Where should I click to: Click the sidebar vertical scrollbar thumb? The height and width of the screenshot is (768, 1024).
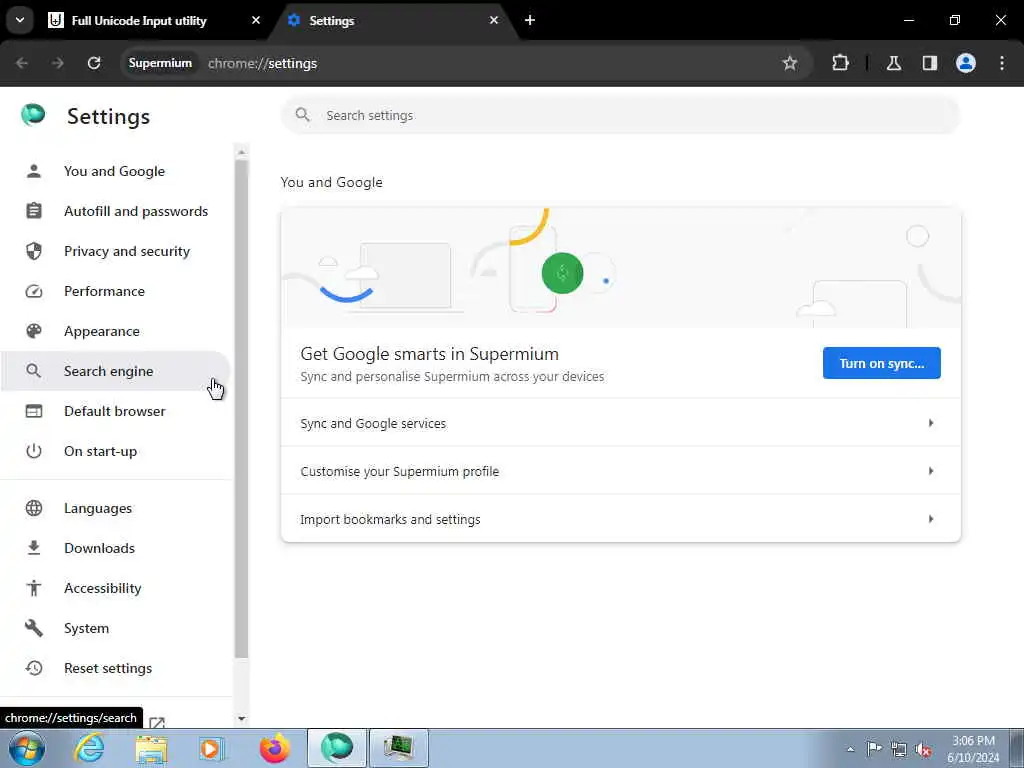coord(242,409)
